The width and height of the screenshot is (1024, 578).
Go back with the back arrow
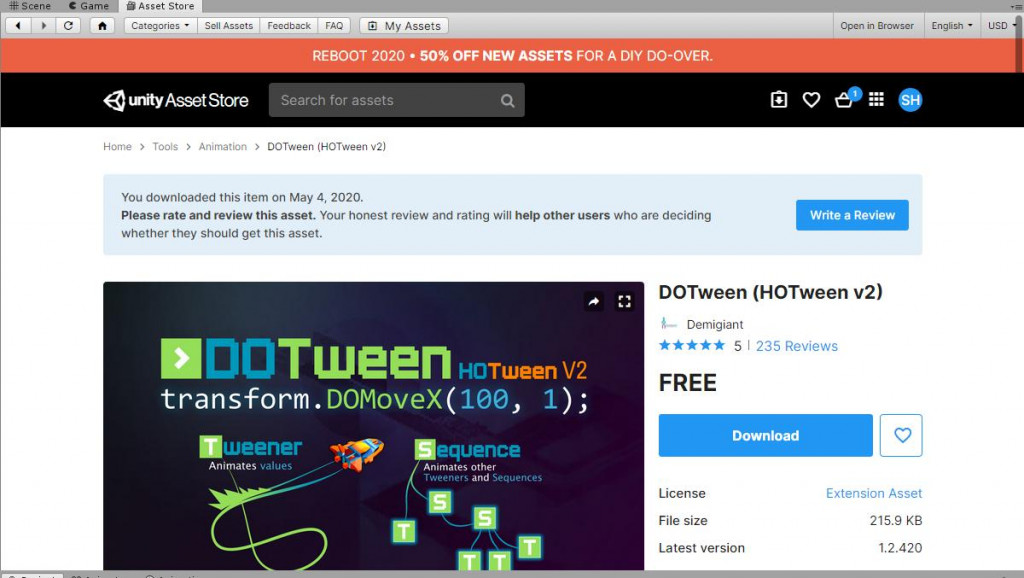pyautogui.click(x=18, y=25)
